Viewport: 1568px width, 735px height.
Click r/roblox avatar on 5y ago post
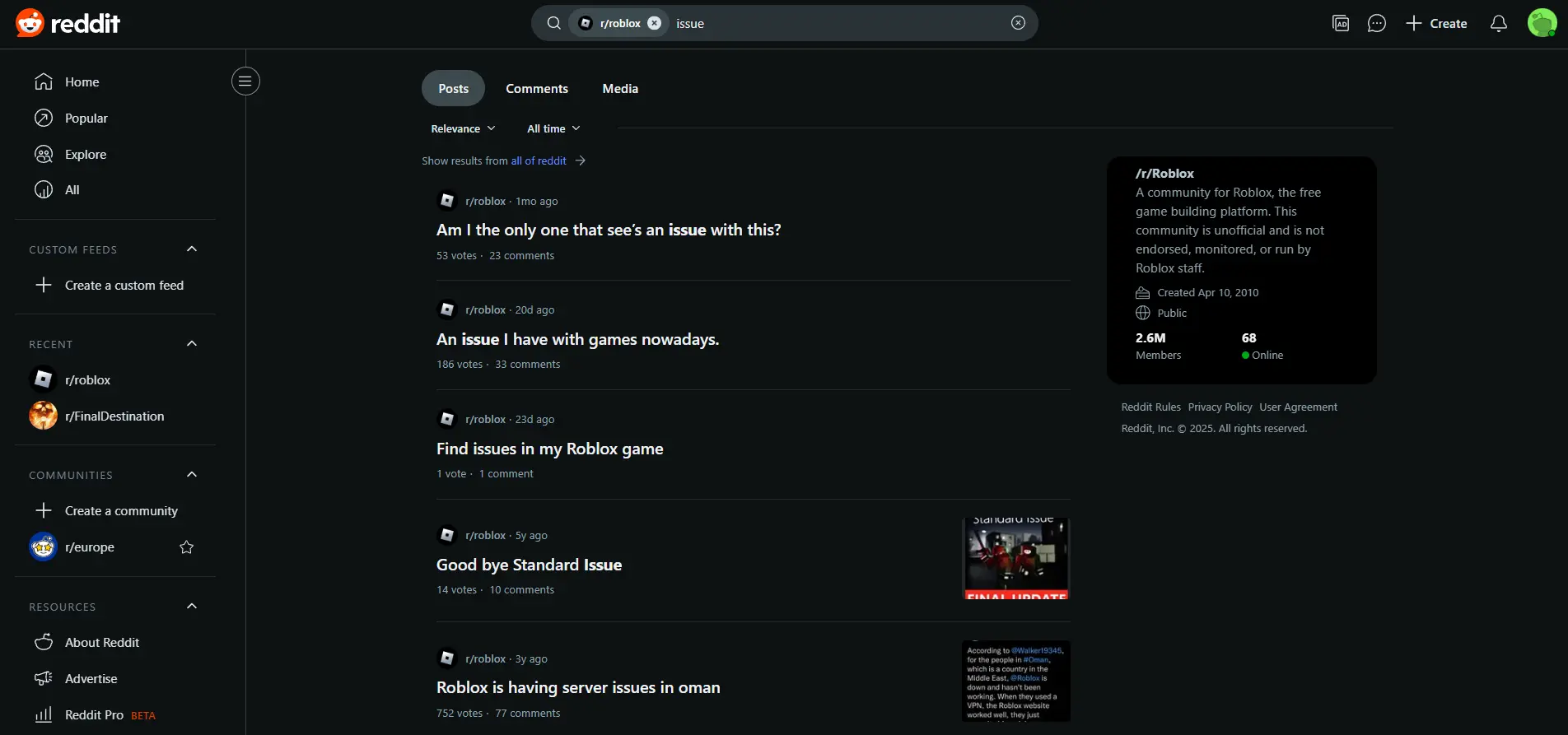447,535
